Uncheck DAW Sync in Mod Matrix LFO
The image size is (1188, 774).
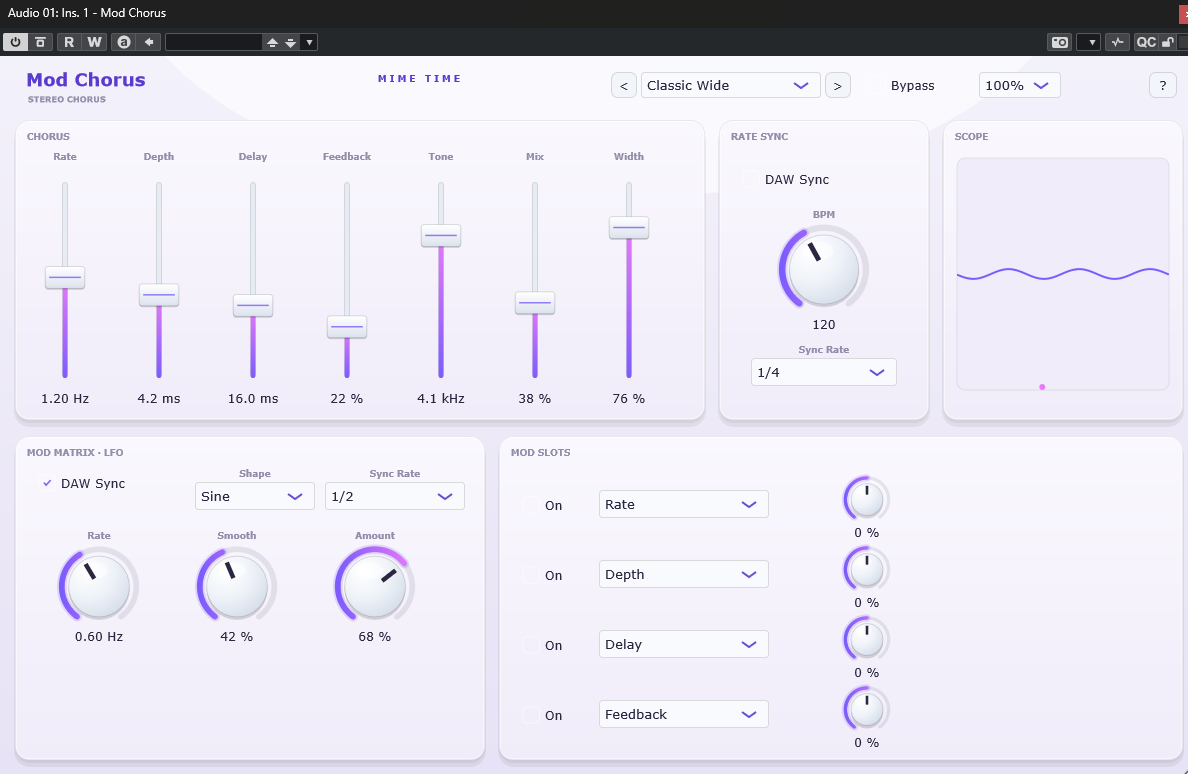[x=47, y=483]
